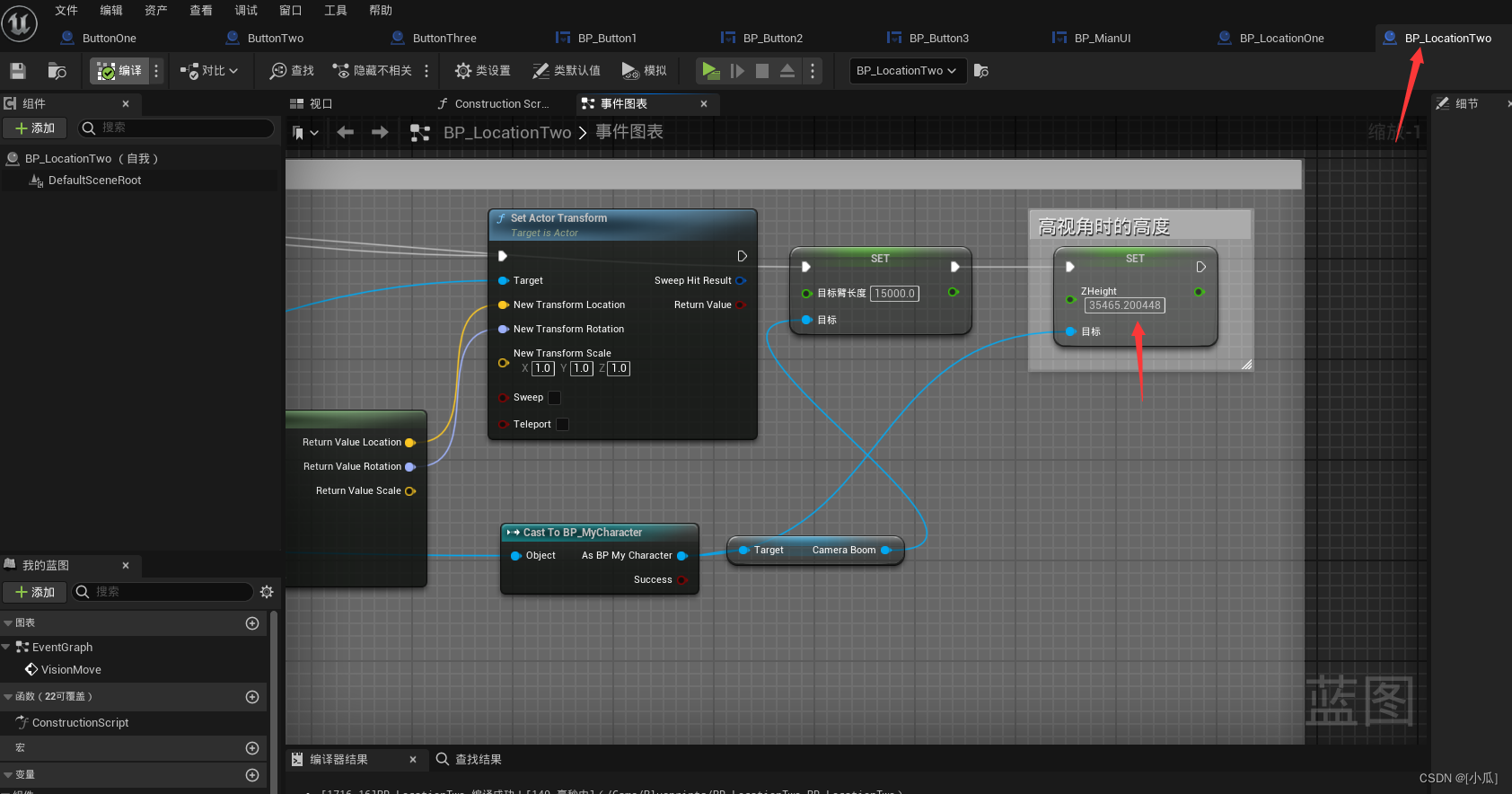
Task: Click the find debug object icon
Action: (x=981, y=71)
